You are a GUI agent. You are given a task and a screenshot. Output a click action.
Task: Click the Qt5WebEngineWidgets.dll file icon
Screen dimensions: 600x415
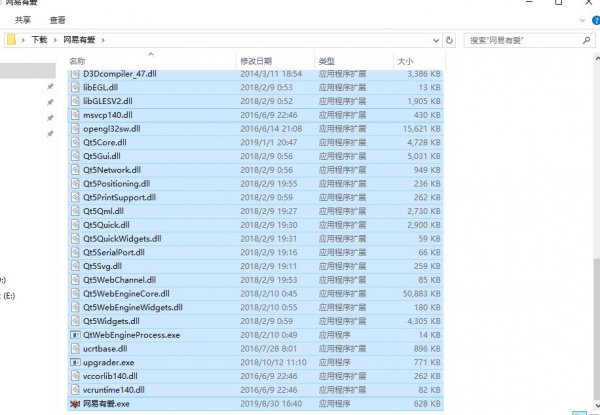pos(75,308)
